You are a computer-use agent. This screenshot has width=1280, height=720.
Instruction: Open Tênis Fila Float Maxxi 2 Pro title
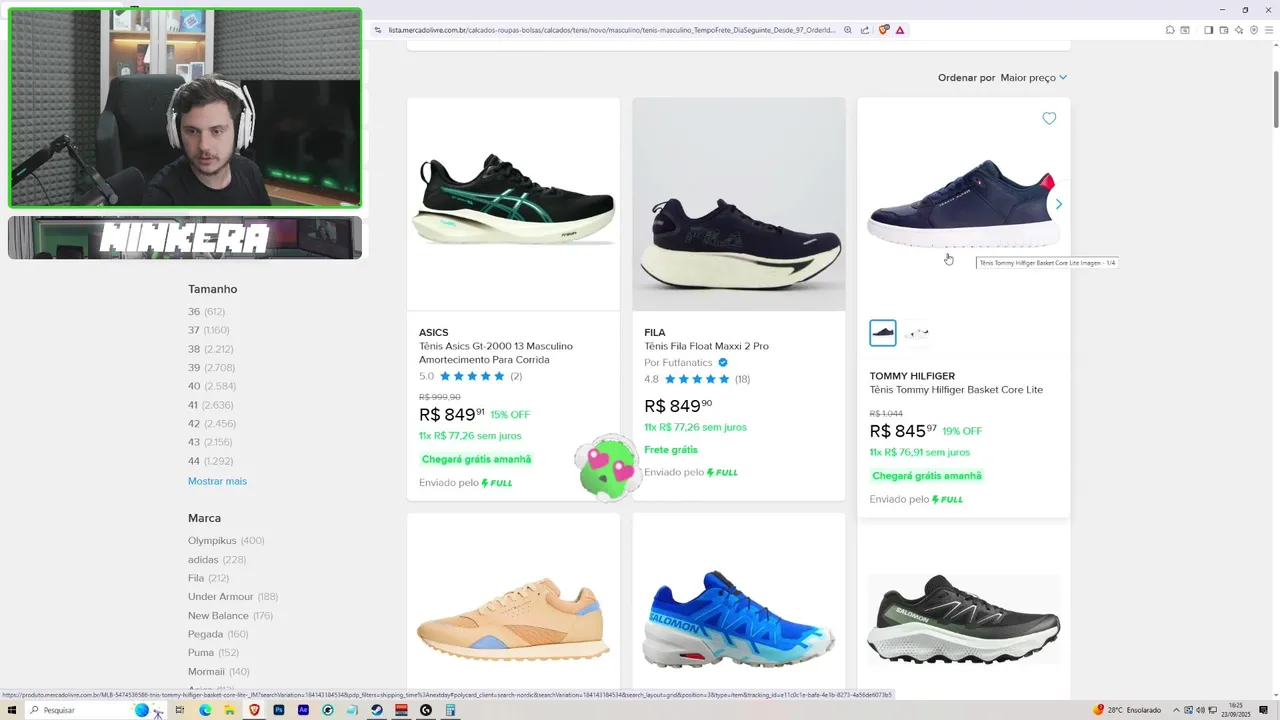click(706, 346)
